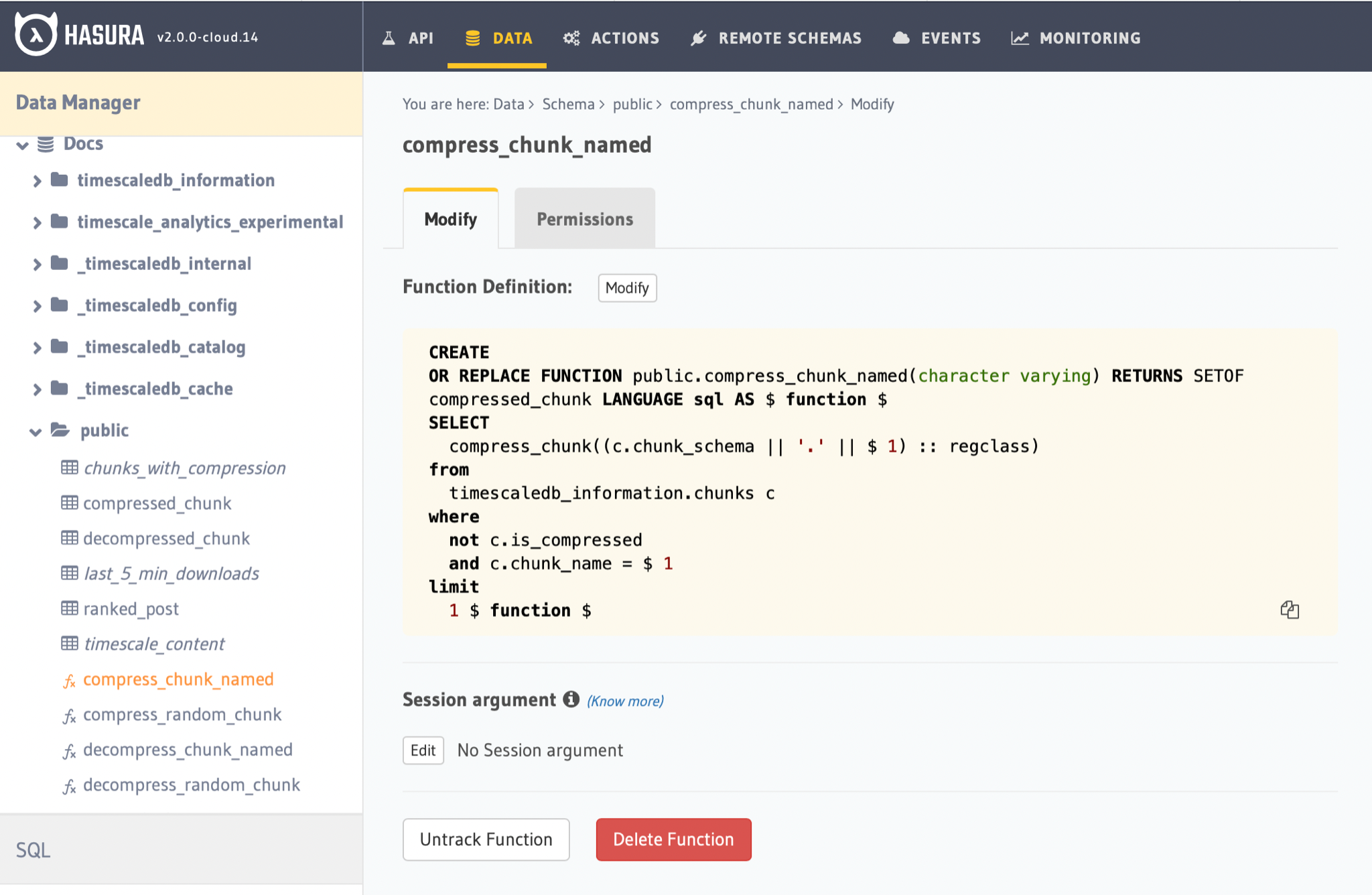Expand the _timescaledb_catalog schema chevron
The height and width of the screenshot is (895, 1372).
point(38,348)
